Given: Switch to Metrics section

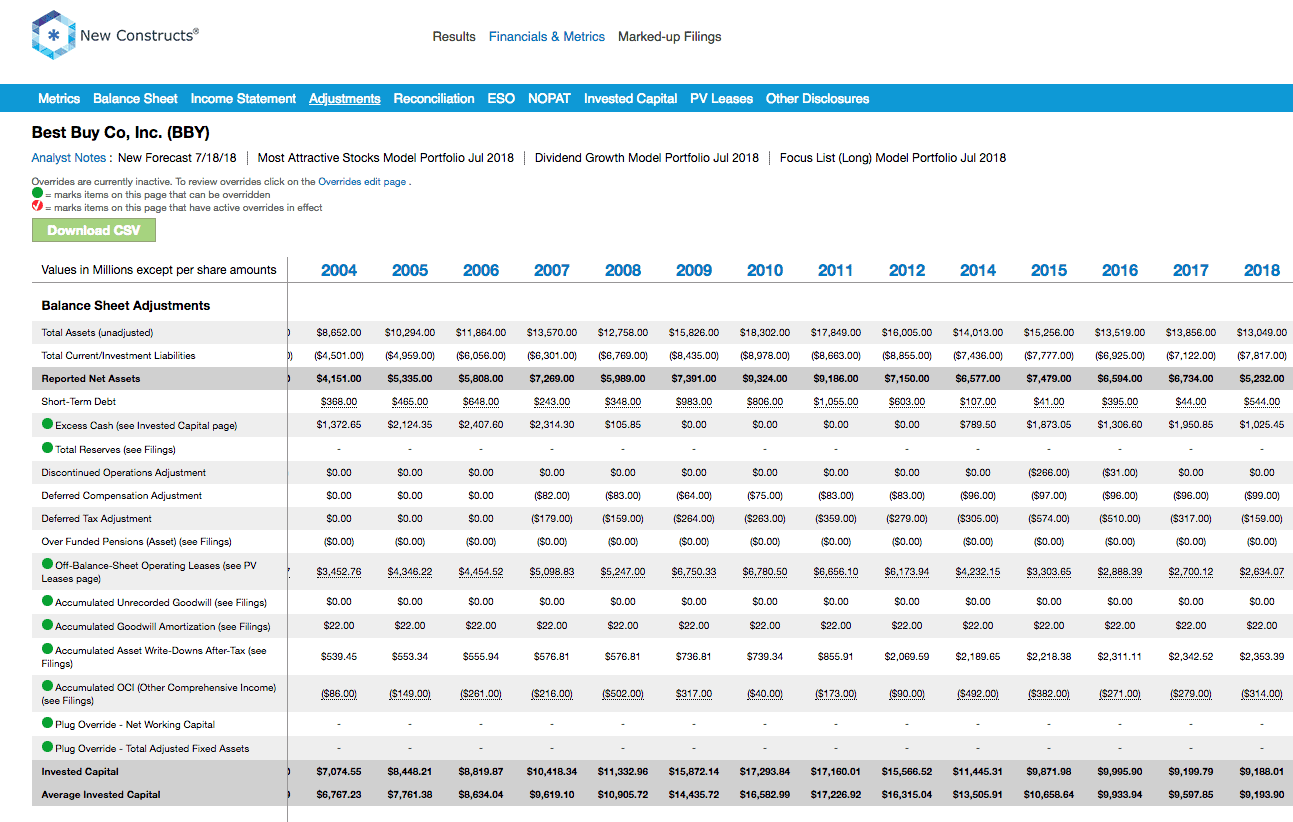Looking at the screenshot, I should pyautogui.click(x=59, y=98).
